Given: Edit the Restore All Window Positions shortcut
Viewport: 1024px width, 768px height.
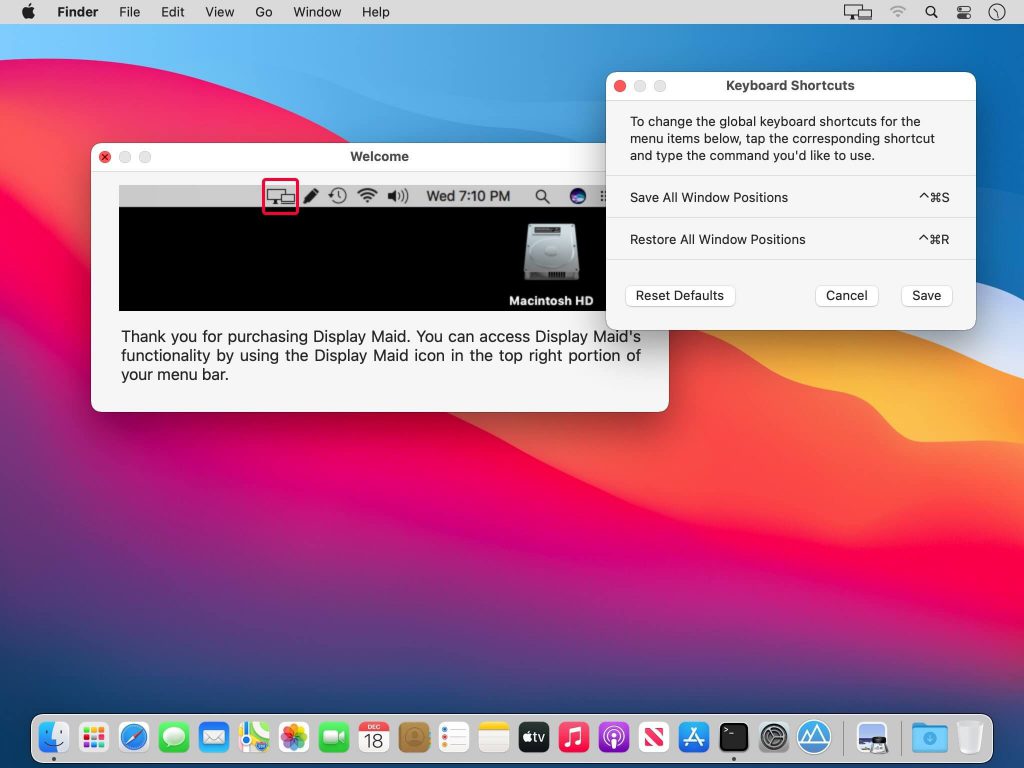Looking at the screenshot, I should coord(933,240).
